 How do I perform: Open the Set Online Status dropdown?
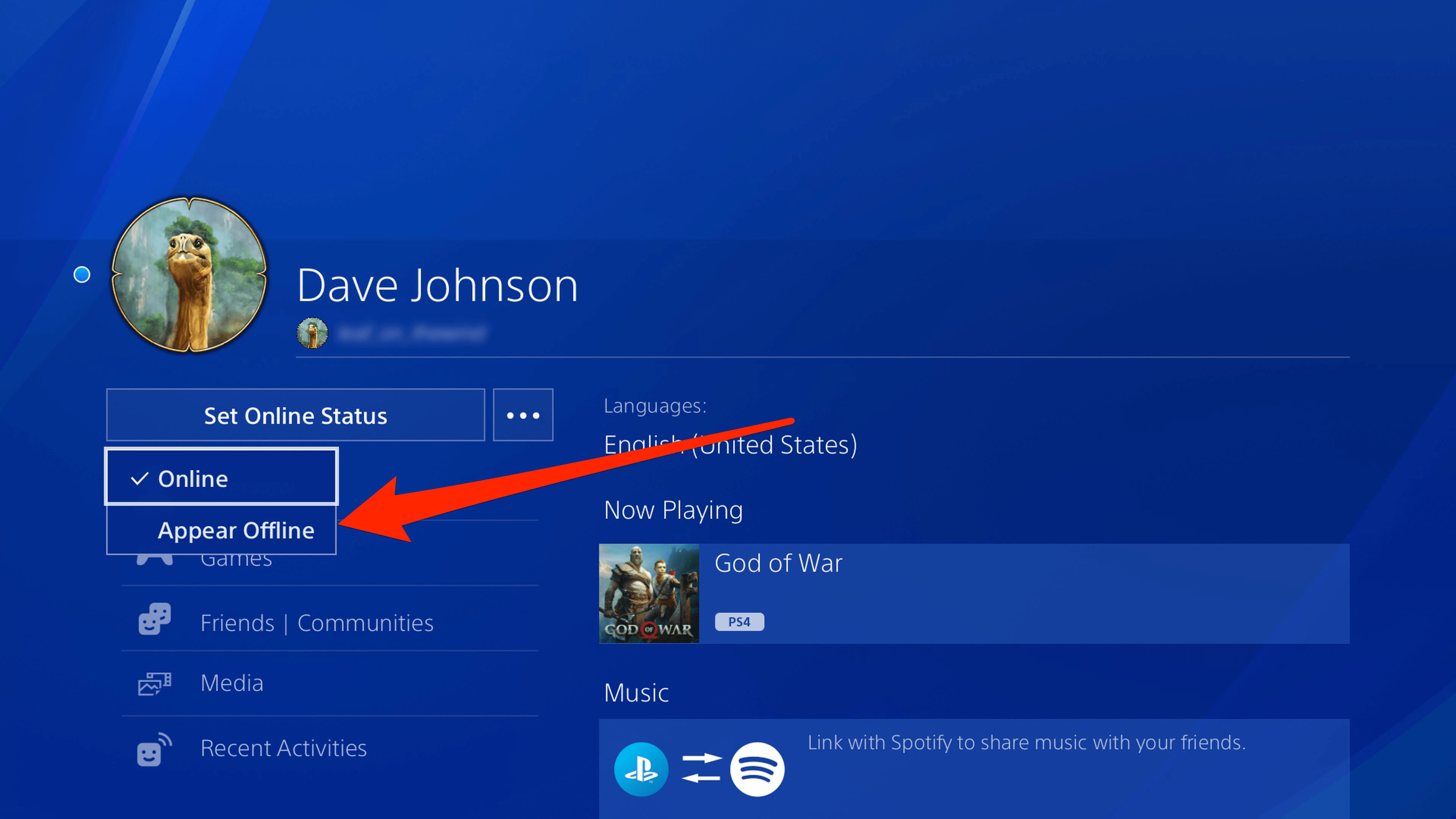(296, 416)
